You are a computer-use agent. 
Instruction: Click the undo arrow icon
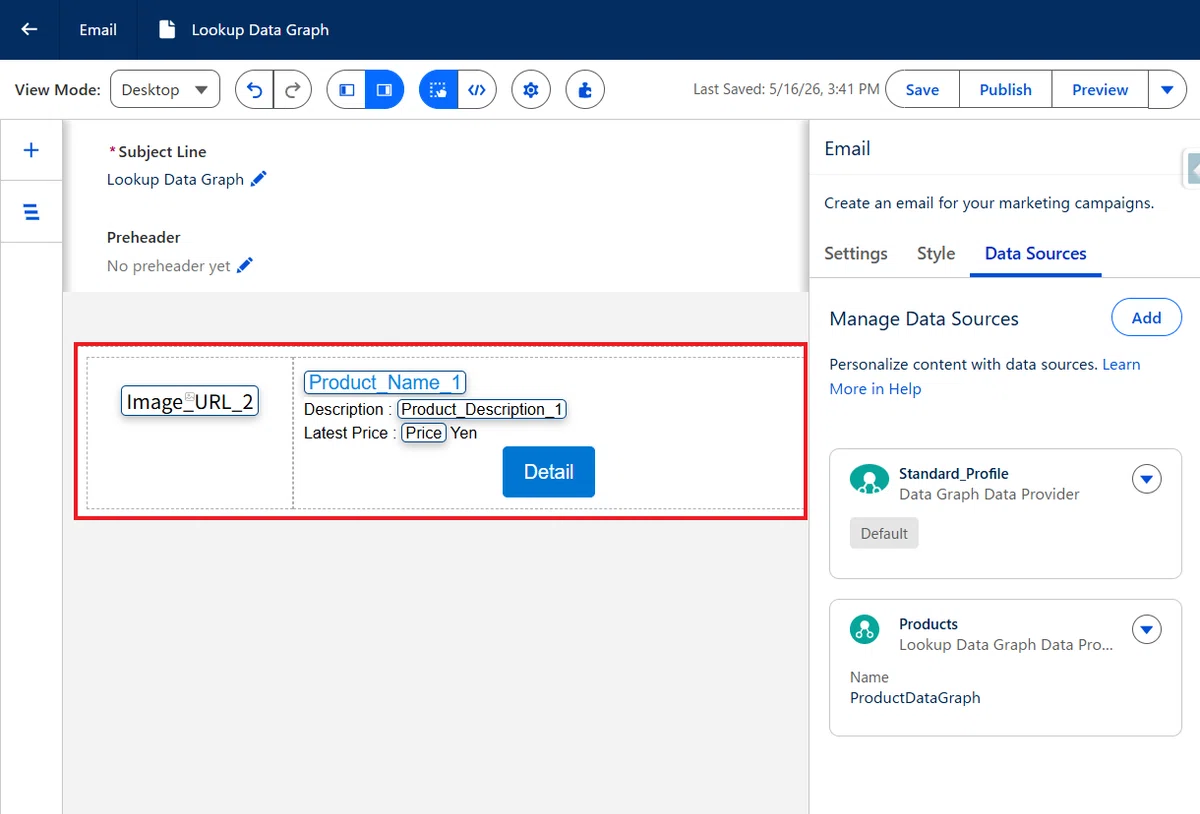coord(254,89)
